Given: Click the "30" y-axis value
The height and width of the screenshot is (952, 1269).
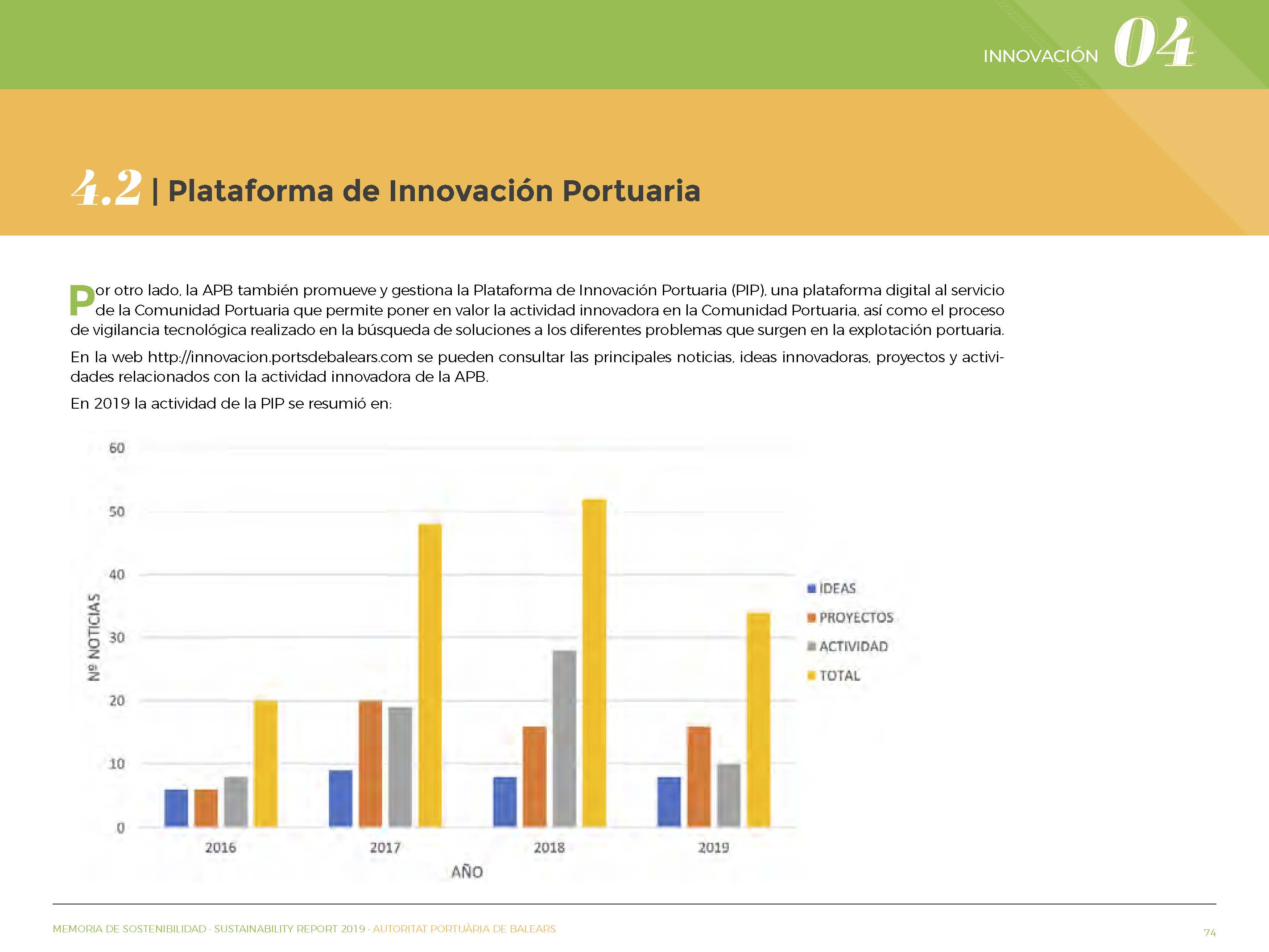Looking at the screenshot, I should click(117, 637).
